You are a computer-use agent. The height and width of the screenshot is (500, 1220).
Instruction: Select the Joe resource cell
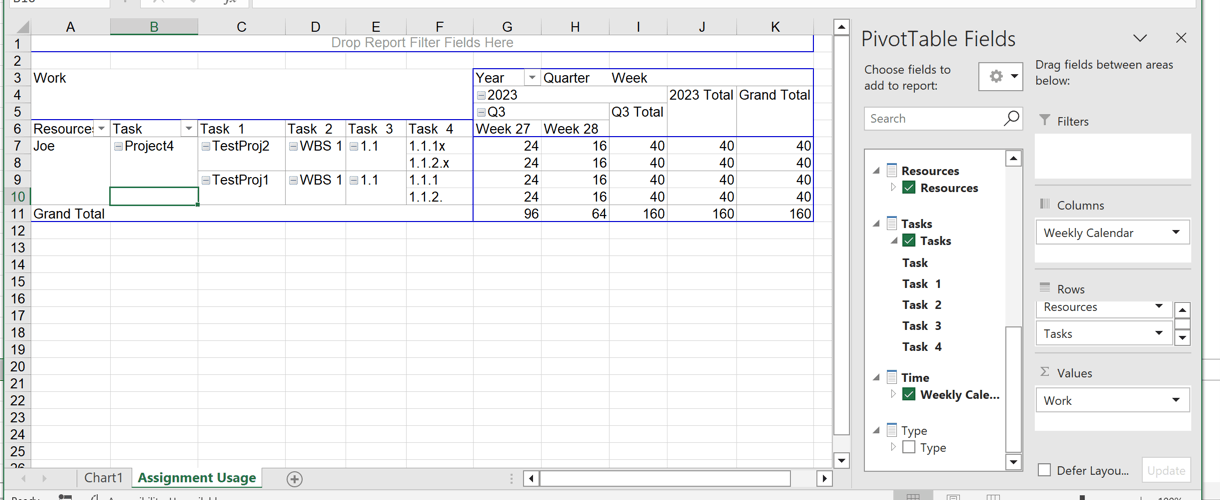70,146
